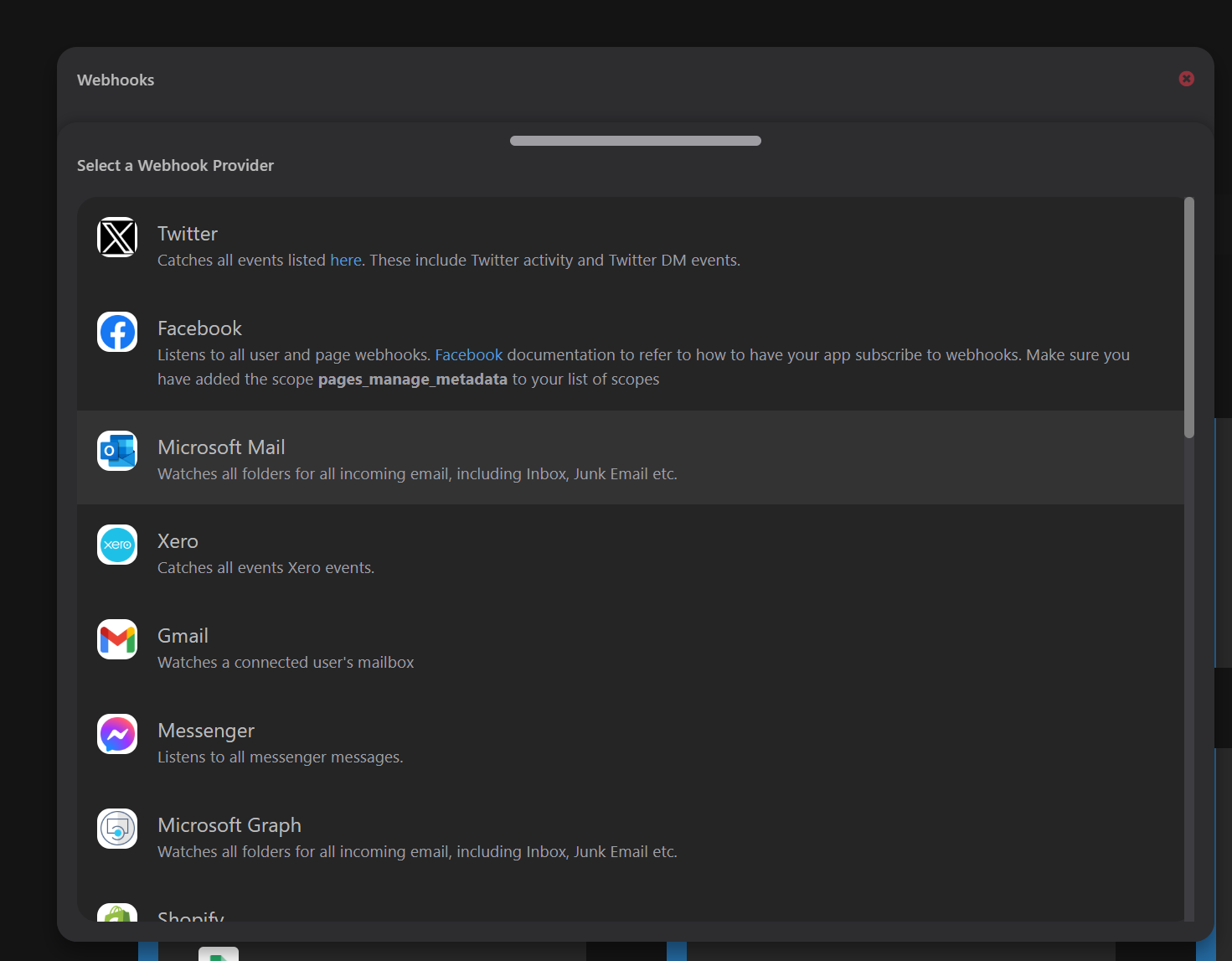Click 'Listens to all messenger messages.' text
Screen dimensions: 1232x961
[281, 757]
